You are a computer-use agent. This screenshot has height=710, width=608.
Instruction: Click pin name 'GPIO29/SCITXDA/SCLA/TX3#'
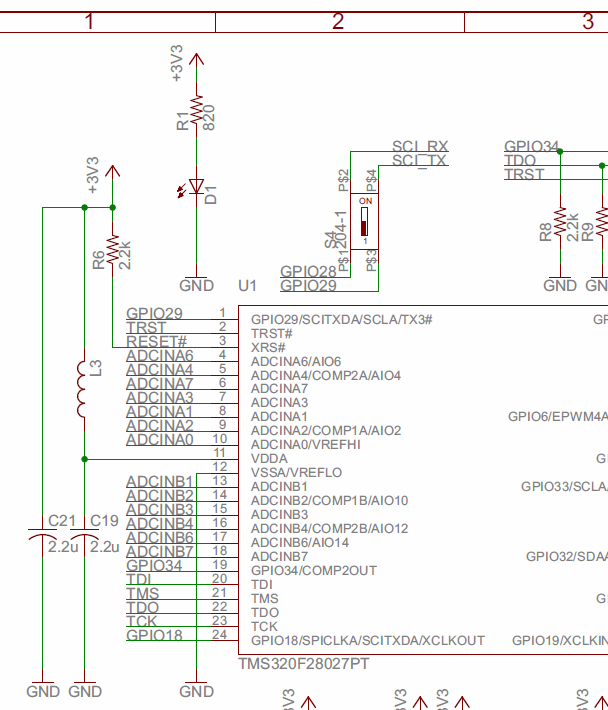(x=342, y=320)
